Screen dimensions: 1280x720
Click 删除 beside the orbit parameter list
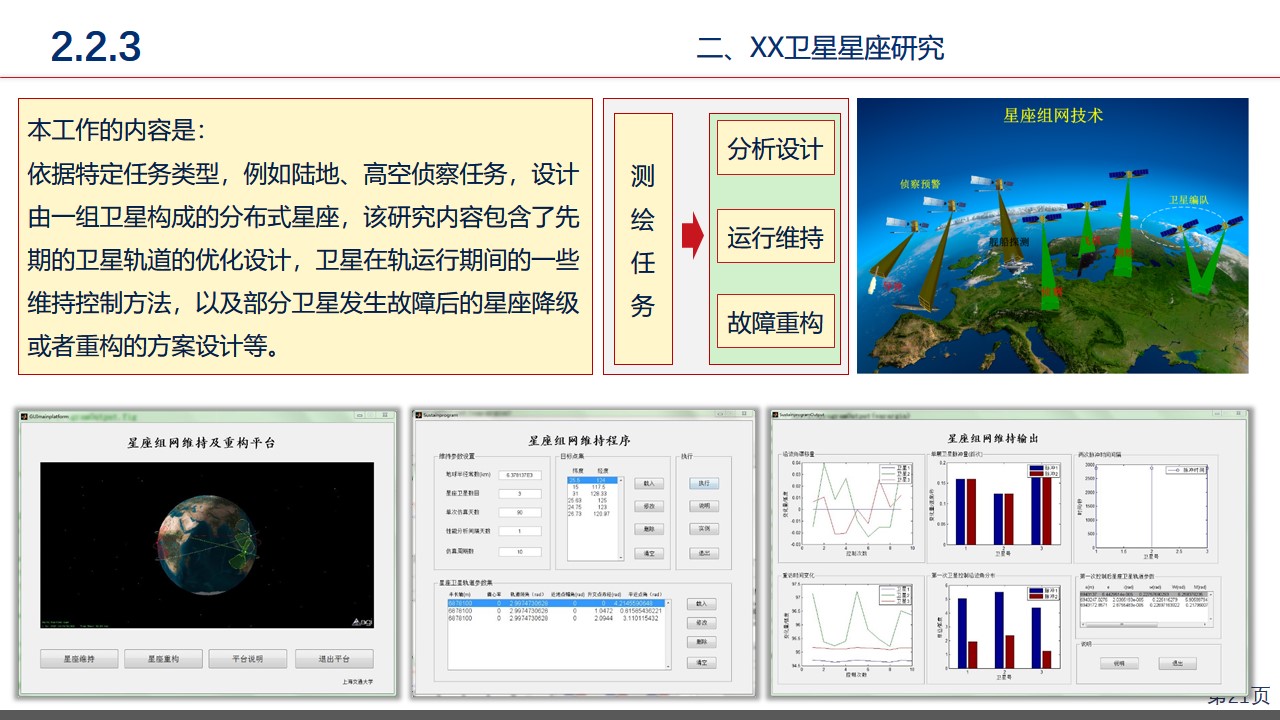(701, 642)
